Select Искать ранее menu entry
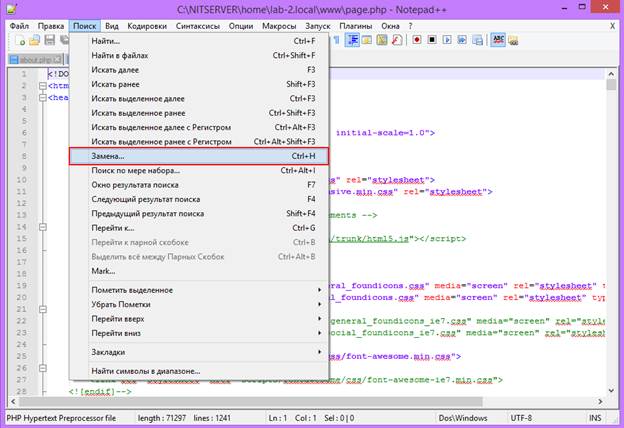Screen dimensions: 624x428 199,84
